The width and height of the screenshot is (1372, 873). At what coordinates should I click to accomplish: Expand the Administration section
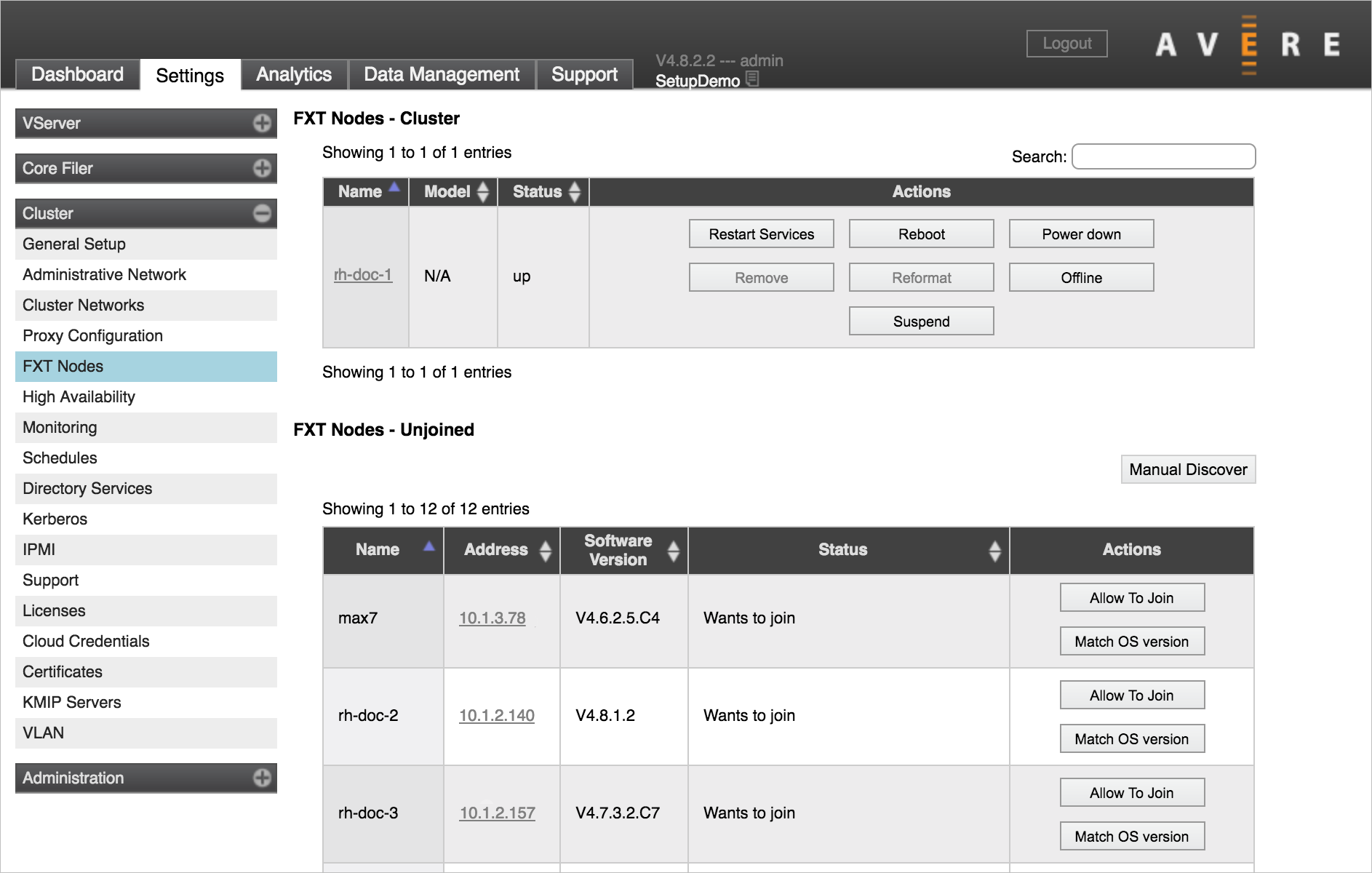[261, 778]
